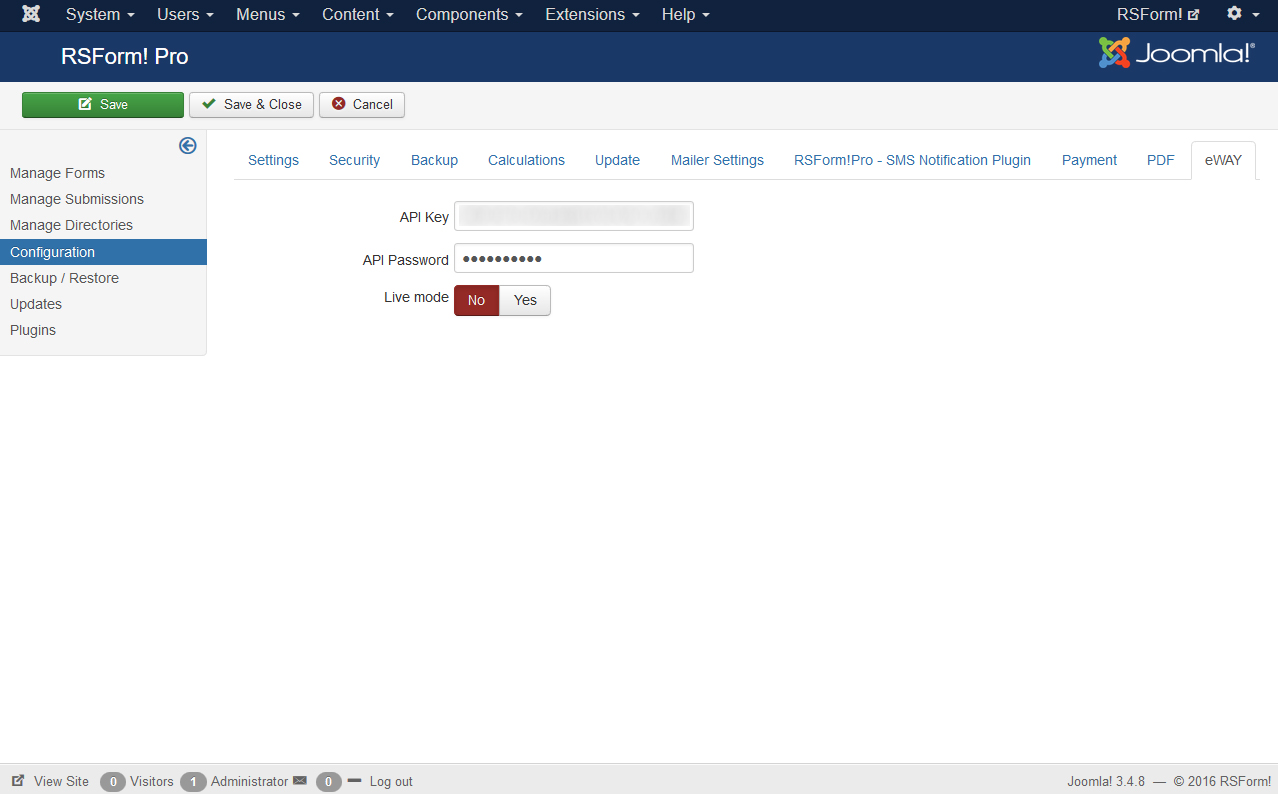The image size is (1278, 794).
Task: Open the System menu
Action: [x=100, y=14]
